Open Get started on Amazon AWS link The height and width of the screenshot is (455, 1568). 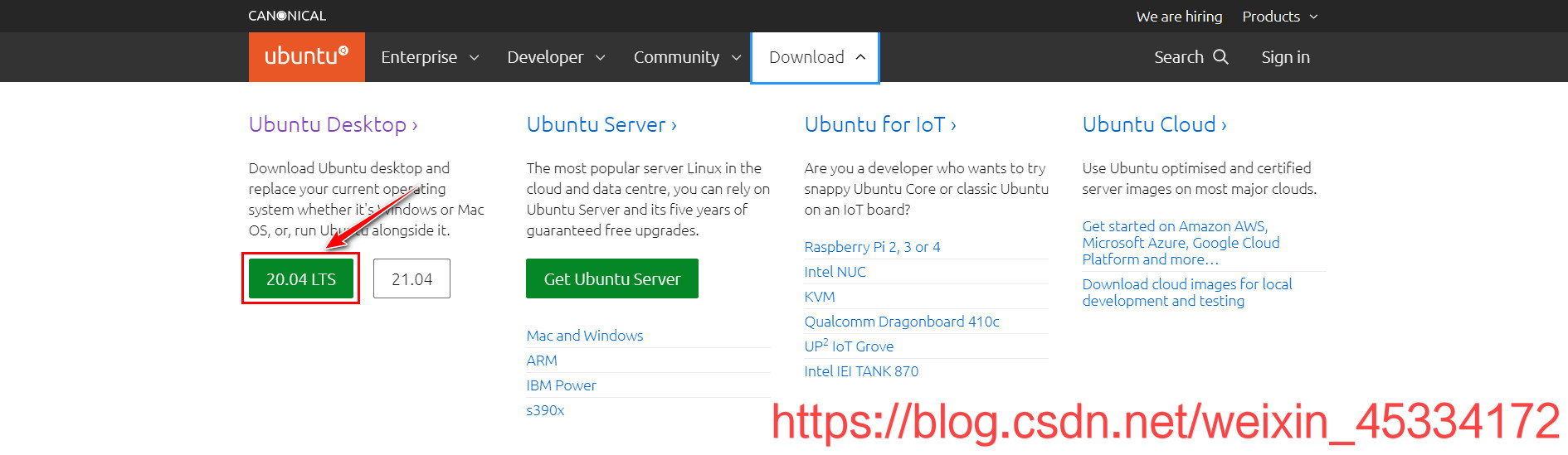click(x=1181, y=243)
